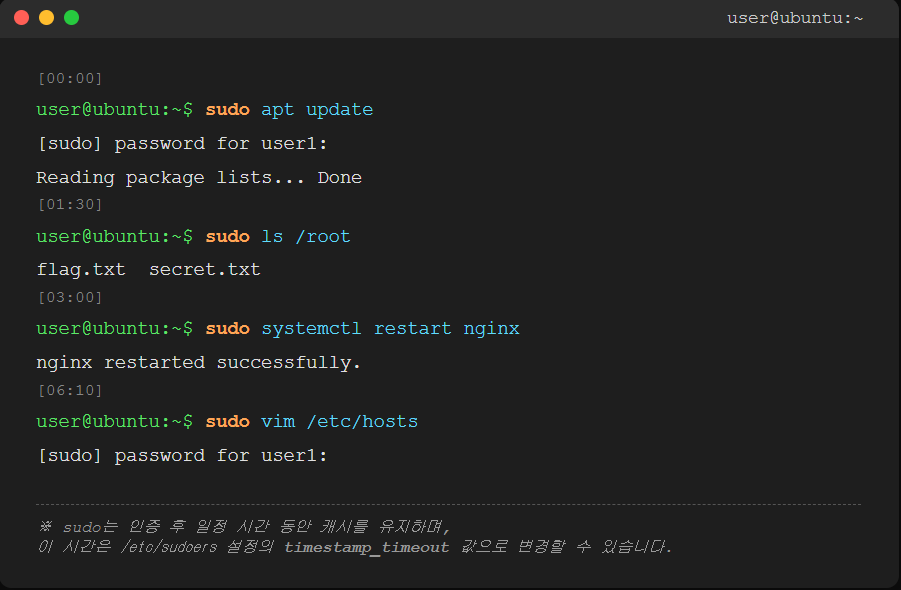Click 'nginx restarted successfully.' output
The width and height of the screenshot is (901, 590).
click(198, 363)
